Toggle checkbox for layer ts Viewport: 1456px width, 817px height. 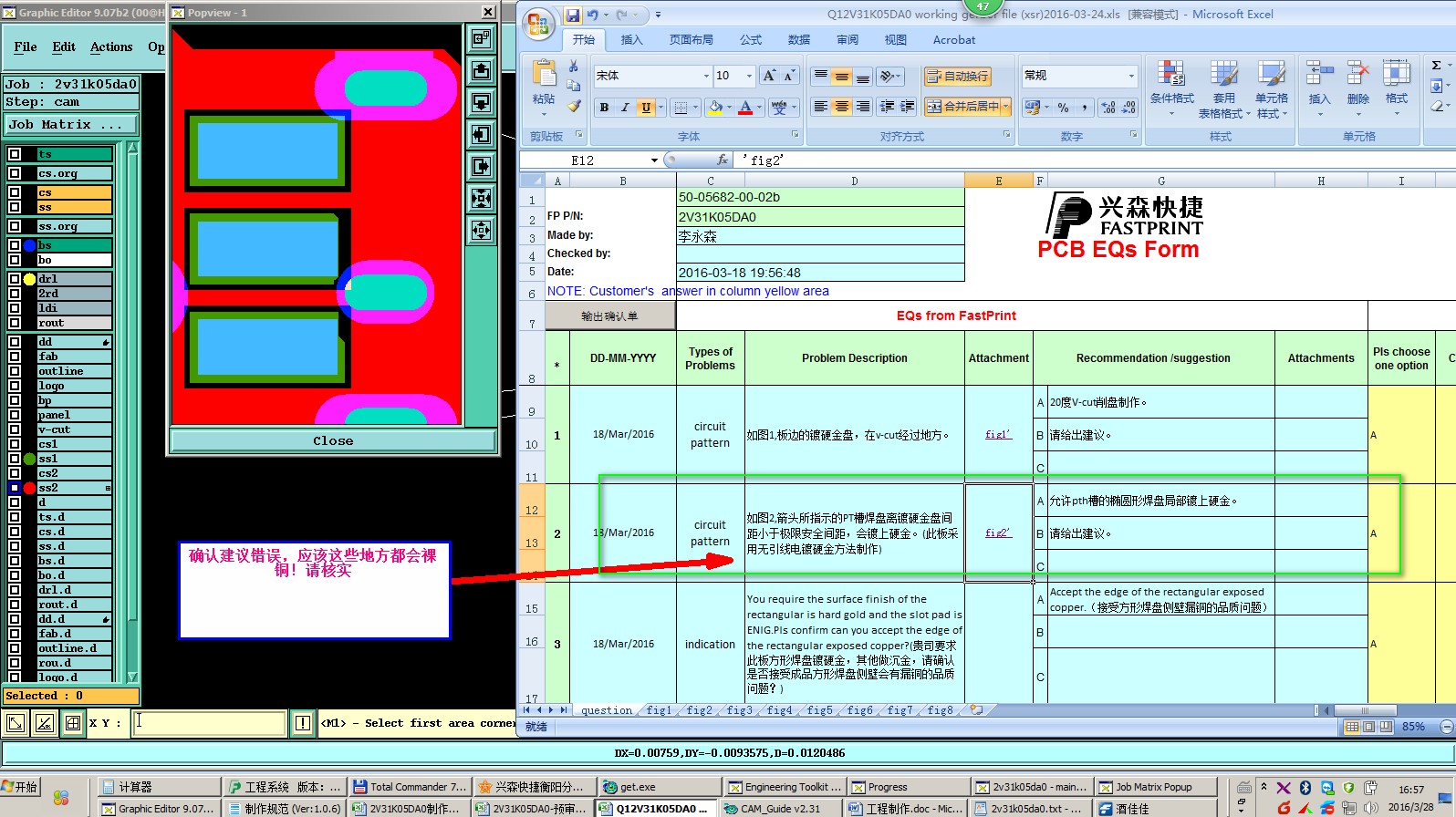click(x=15, y=154)
